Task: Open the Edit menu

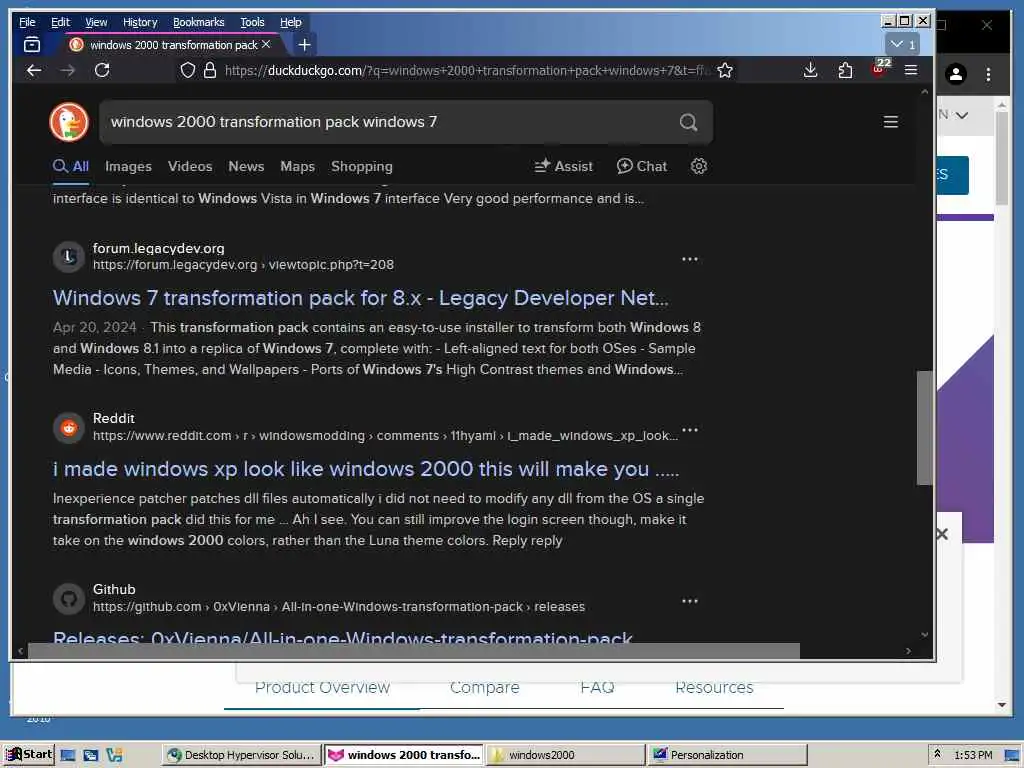Action: (x=60, y=22)
